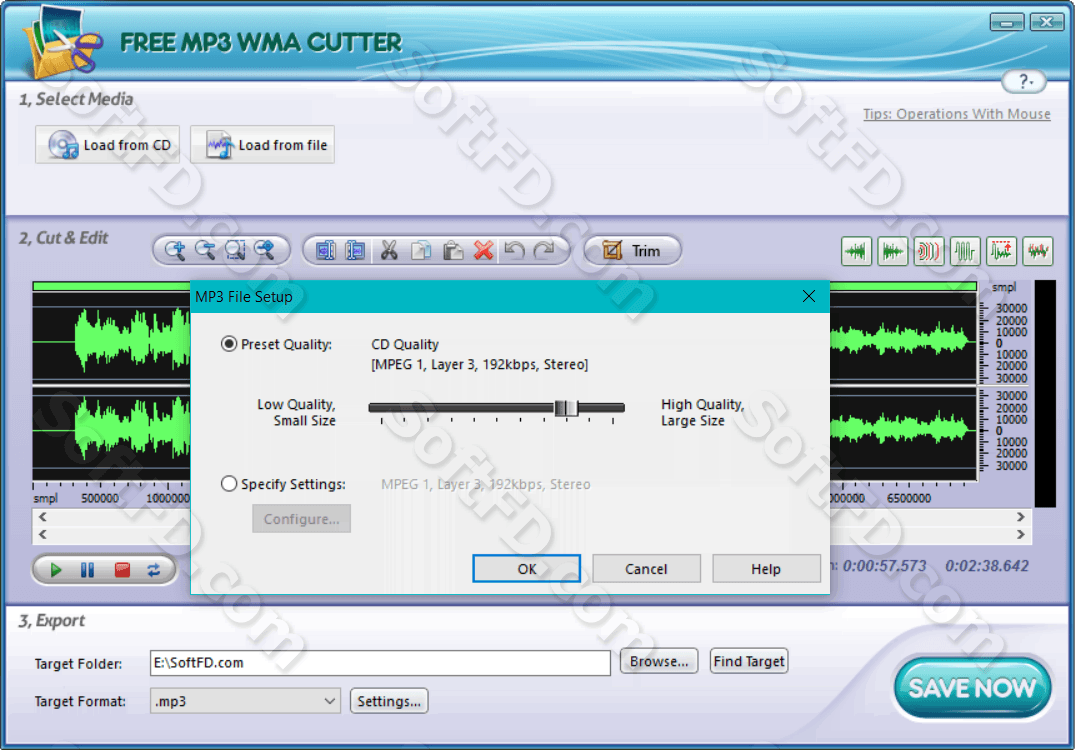
Task: Play the loaded audio
Action: (x=56, y=570)
